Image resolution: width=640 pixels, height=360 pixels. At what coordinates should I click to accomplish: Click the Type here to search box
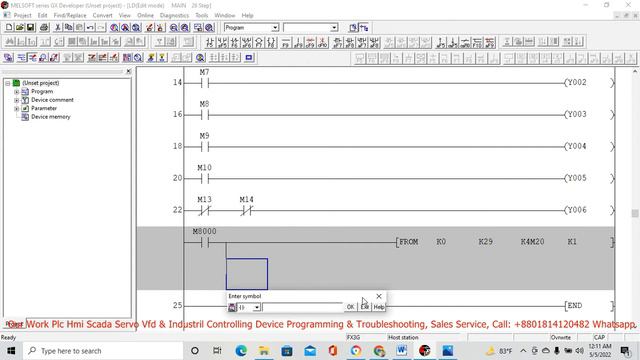pyautogui.click(x=102, y=351)
